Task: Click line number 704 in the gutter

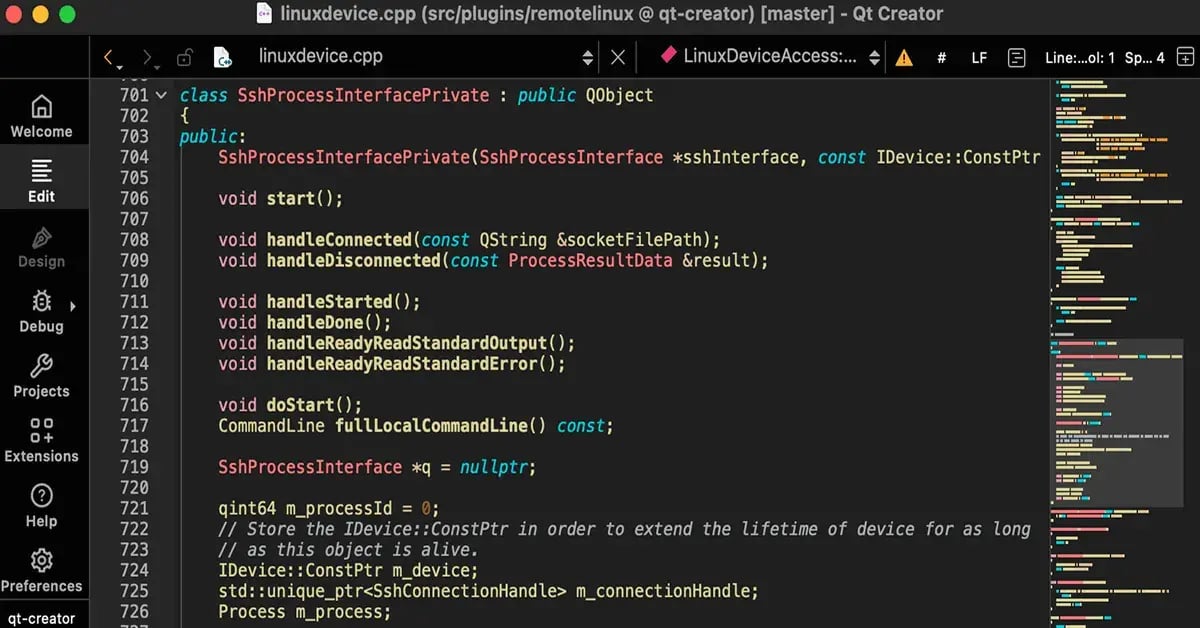Action: coord(133,157)
